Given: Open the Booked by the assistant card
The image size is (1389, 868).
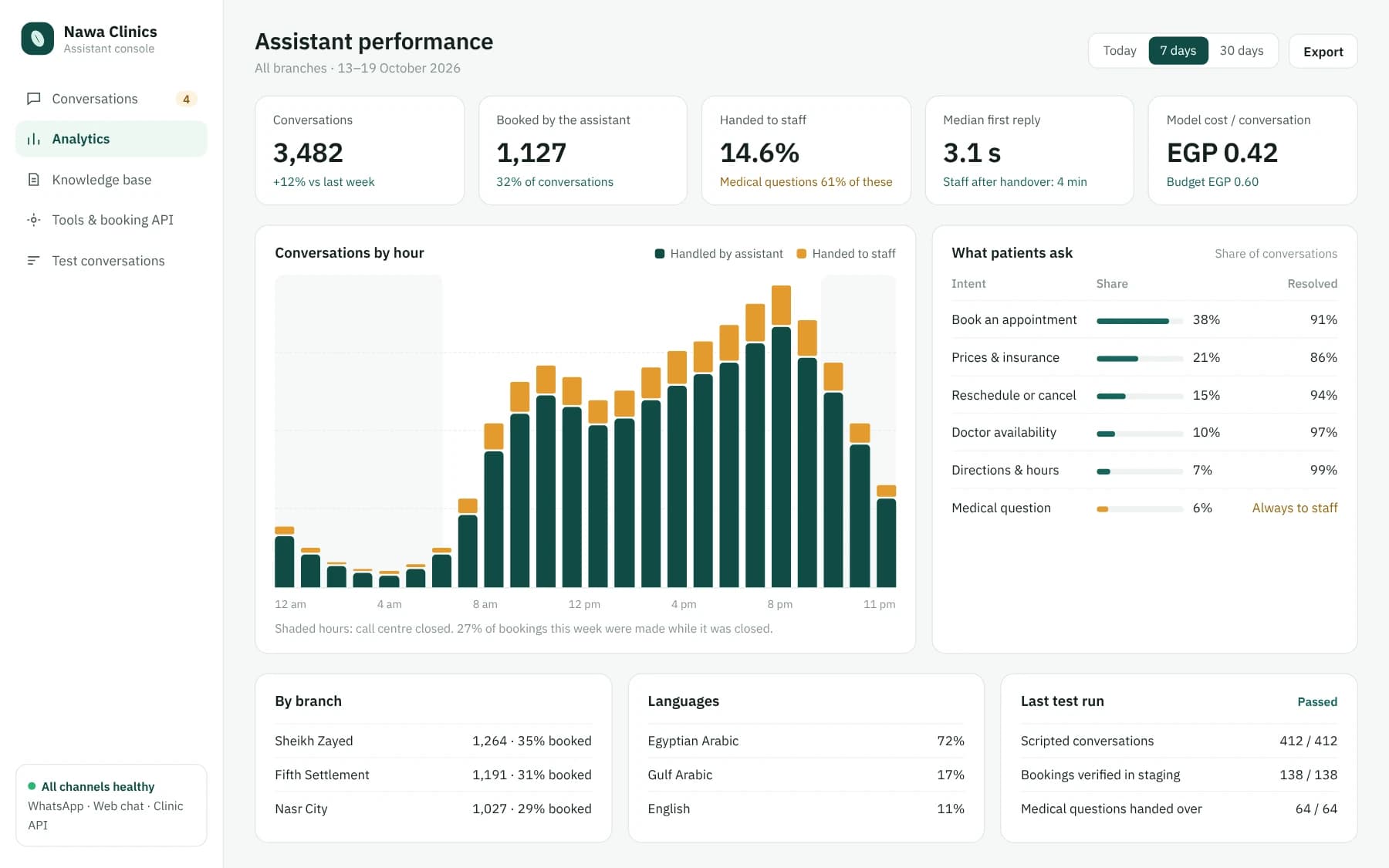Looking at the screenshot, I should tap(583, 150).
